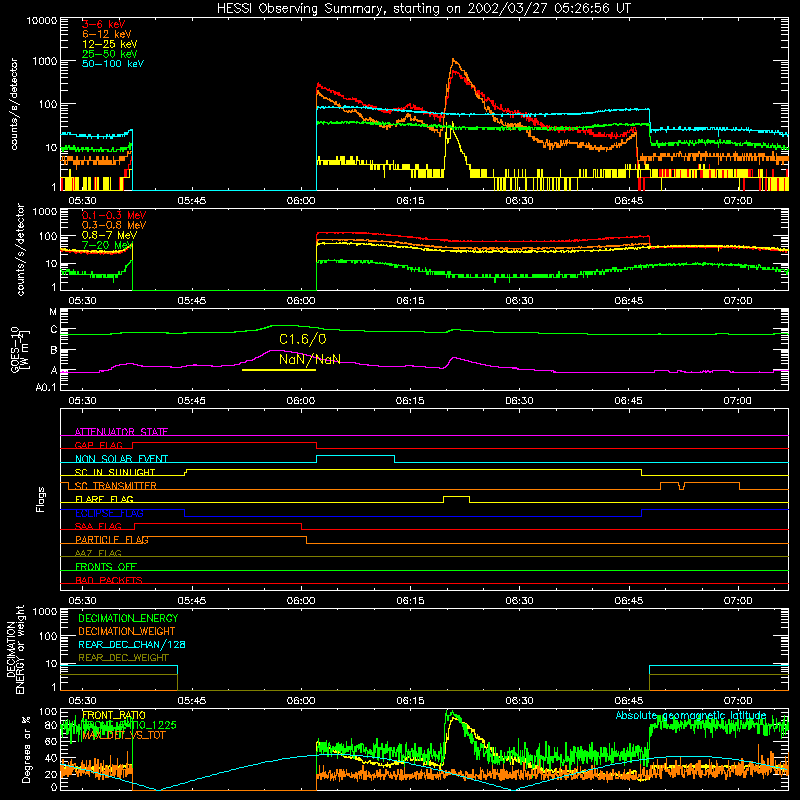The height and width of the screenshot is (800, 800).
Task: Click the SC_TRANSMITTER flag label
Action: click(x=116, y=486)
